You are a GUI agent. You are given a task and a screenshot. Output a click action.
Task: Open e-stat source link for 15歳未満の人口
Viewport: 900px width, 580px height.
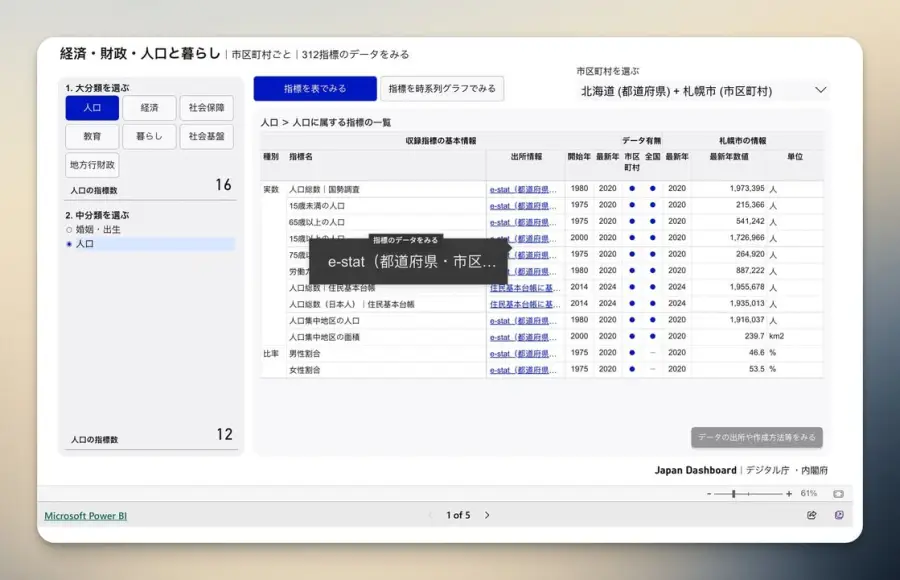[x=523, y=206]
